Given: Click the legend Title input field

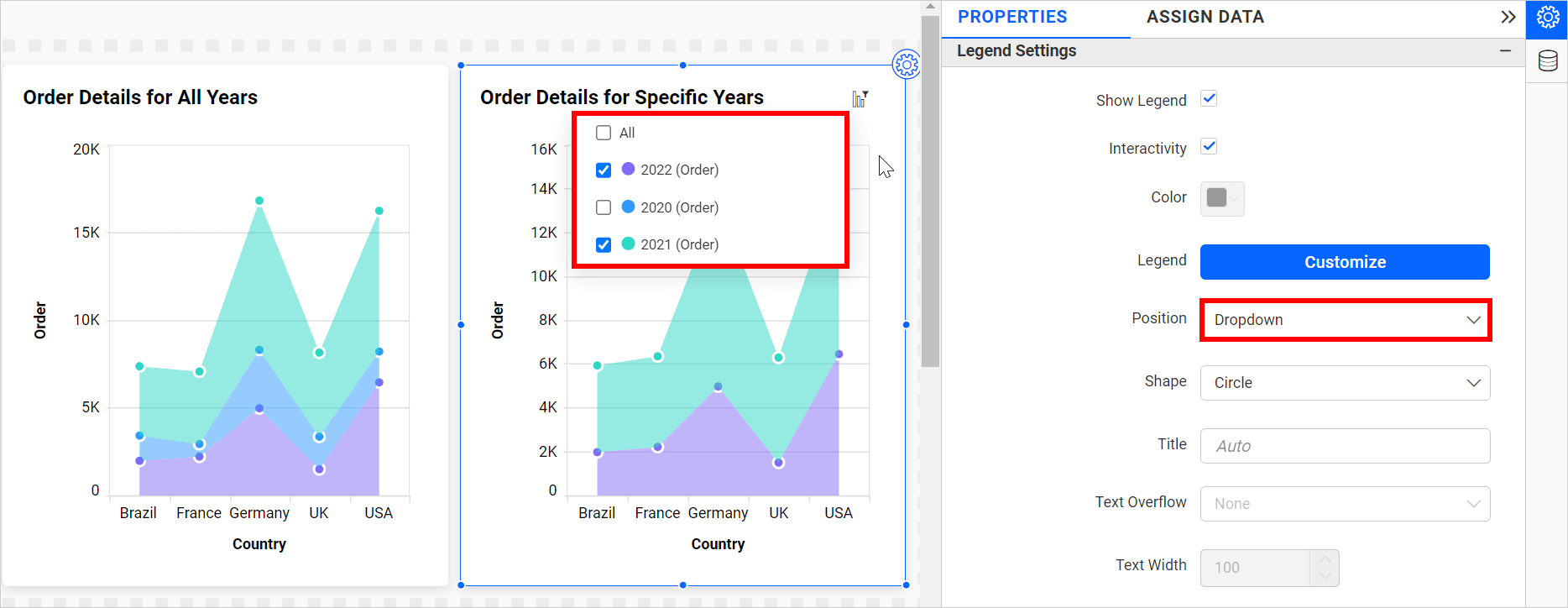Looking at the screenshot, I should click(1345, 446).
